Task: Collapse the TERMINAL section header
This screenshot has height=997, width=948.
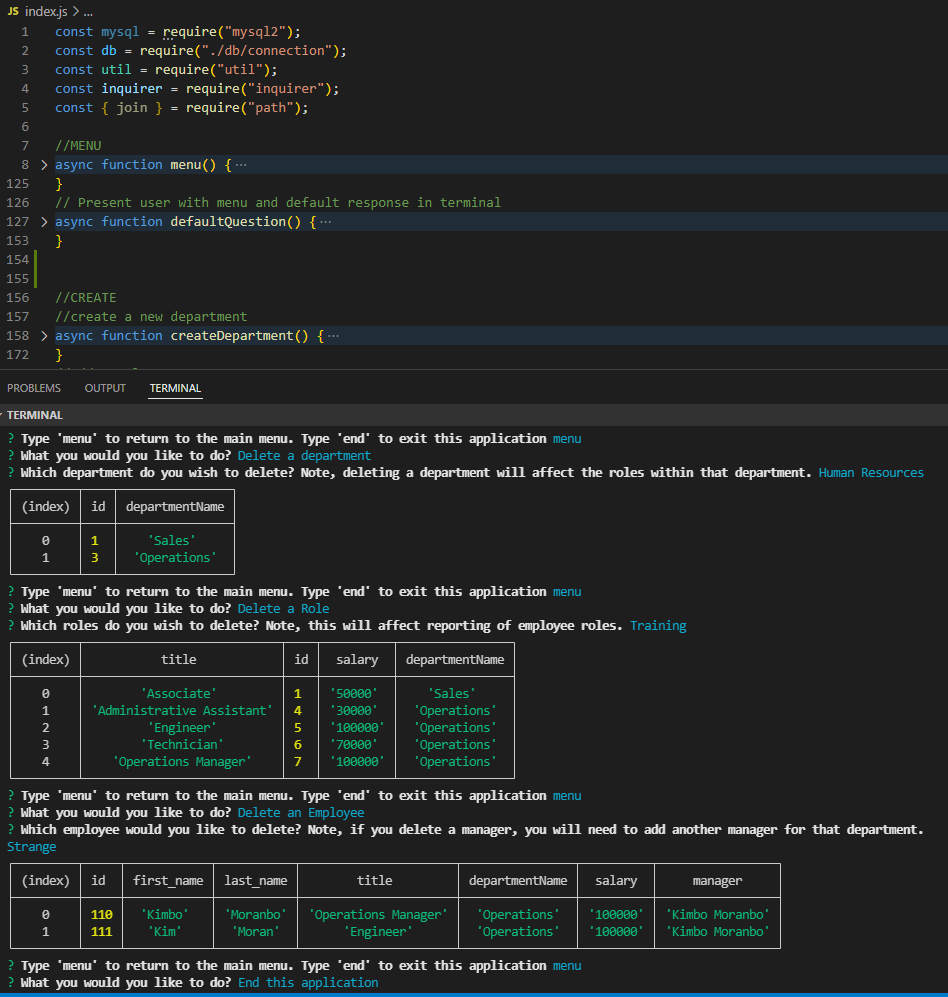Action: point(34,415)
